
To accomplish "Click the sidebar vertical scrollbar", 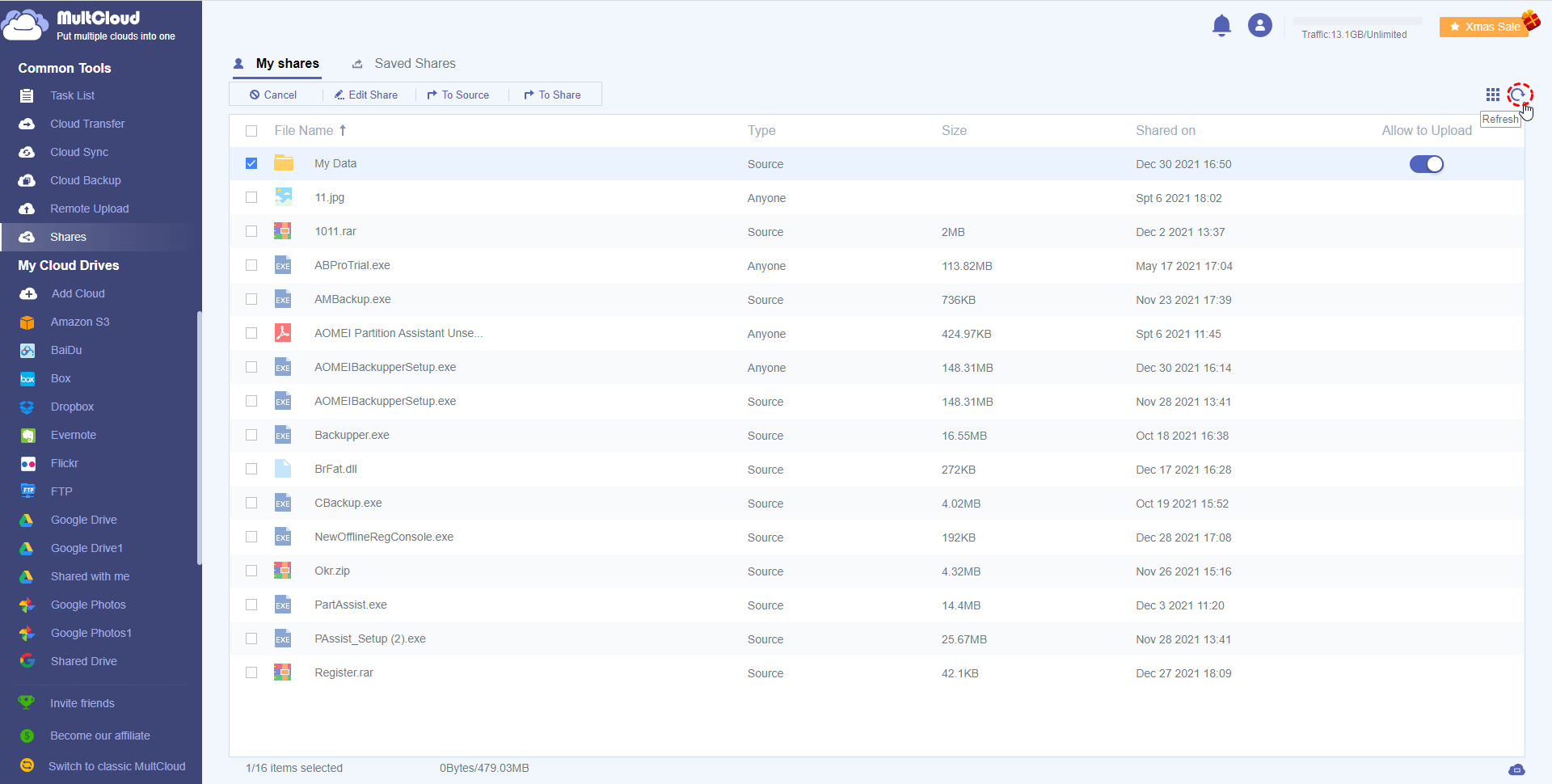I will 199,436.
